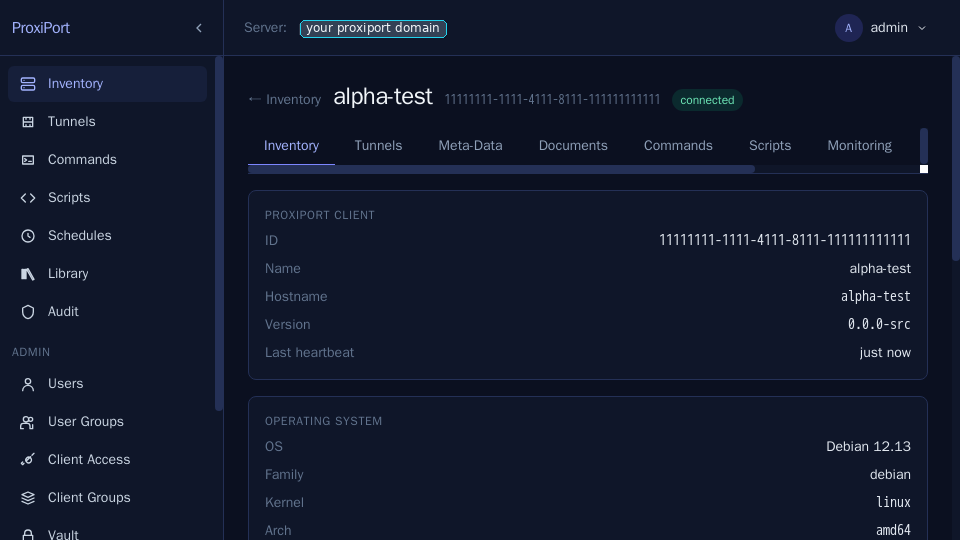Click the main page vertical scrollbar

click(x=956, y=159)
